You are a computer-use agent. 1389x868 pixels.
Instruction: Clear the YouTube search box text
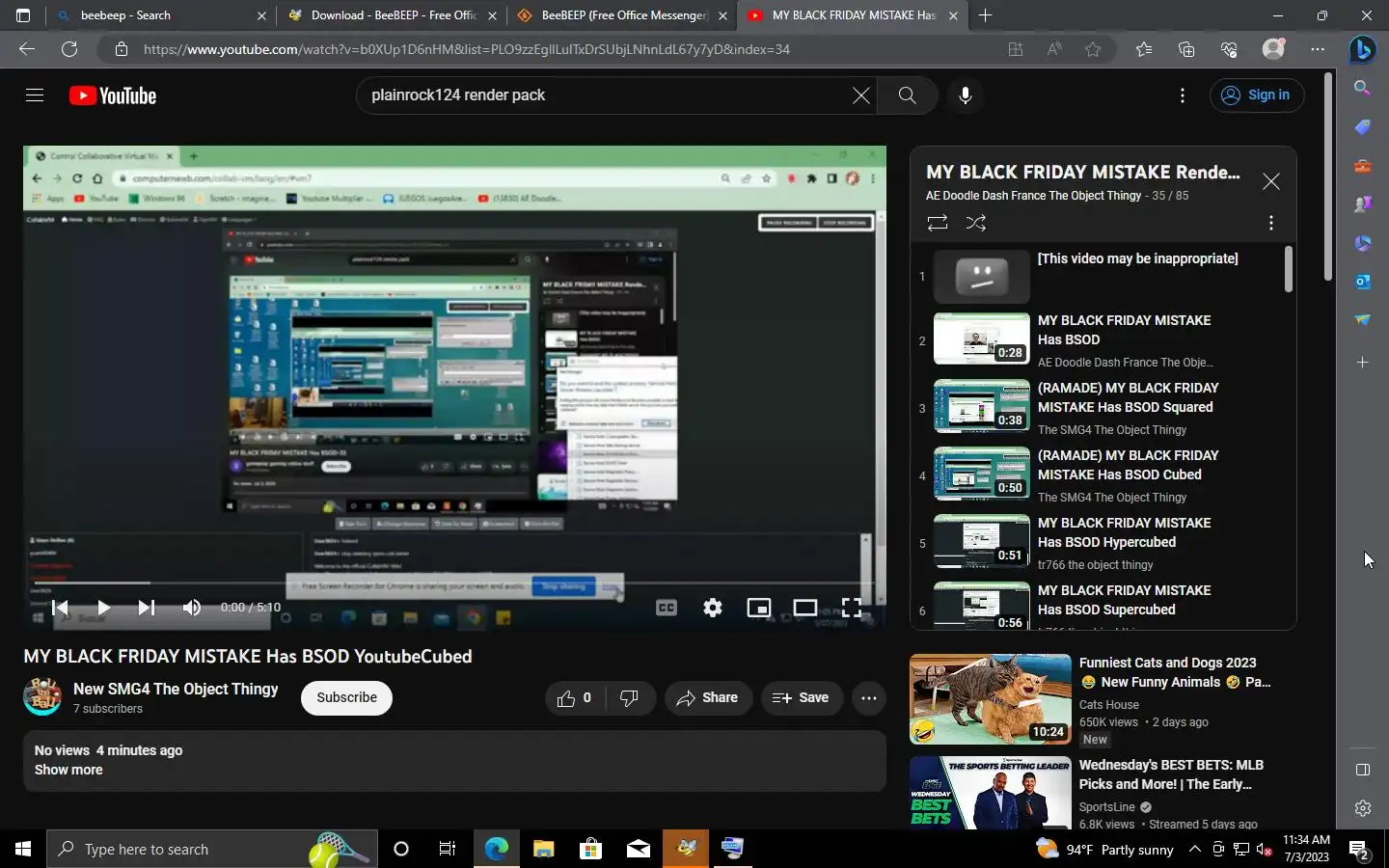coord(860,95)
